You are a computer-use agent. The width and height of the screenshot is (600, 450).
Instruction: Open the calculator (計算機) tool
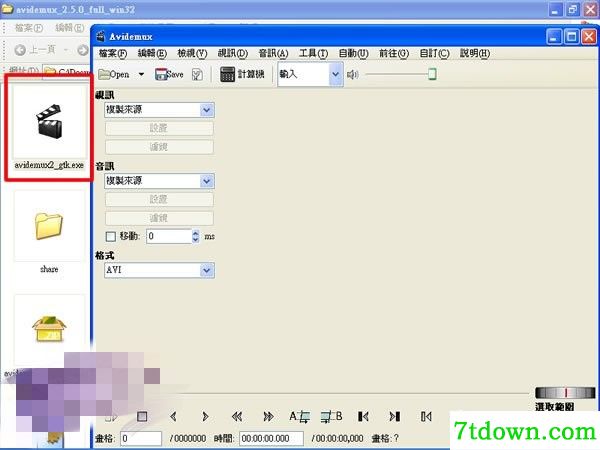(x=242, y=74)
